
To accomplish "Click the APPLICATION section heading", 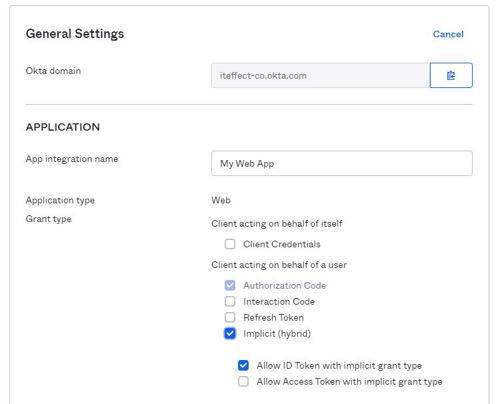I will pyautogui.click(x=63, y=127).
